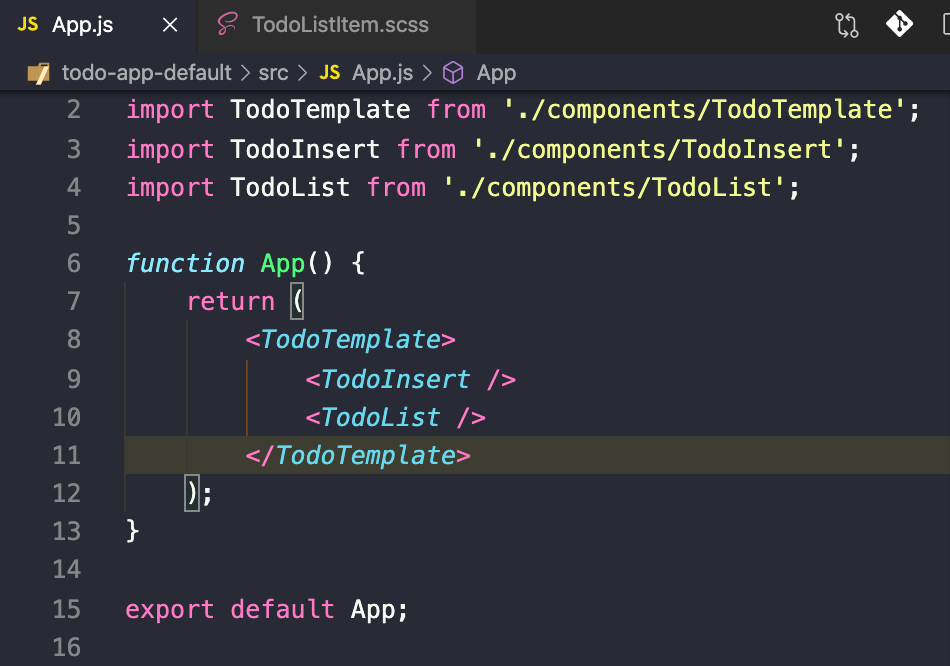Click TodoInsert identifier on line 3
The image size is (950, 666).
click(x=305, y=150)
